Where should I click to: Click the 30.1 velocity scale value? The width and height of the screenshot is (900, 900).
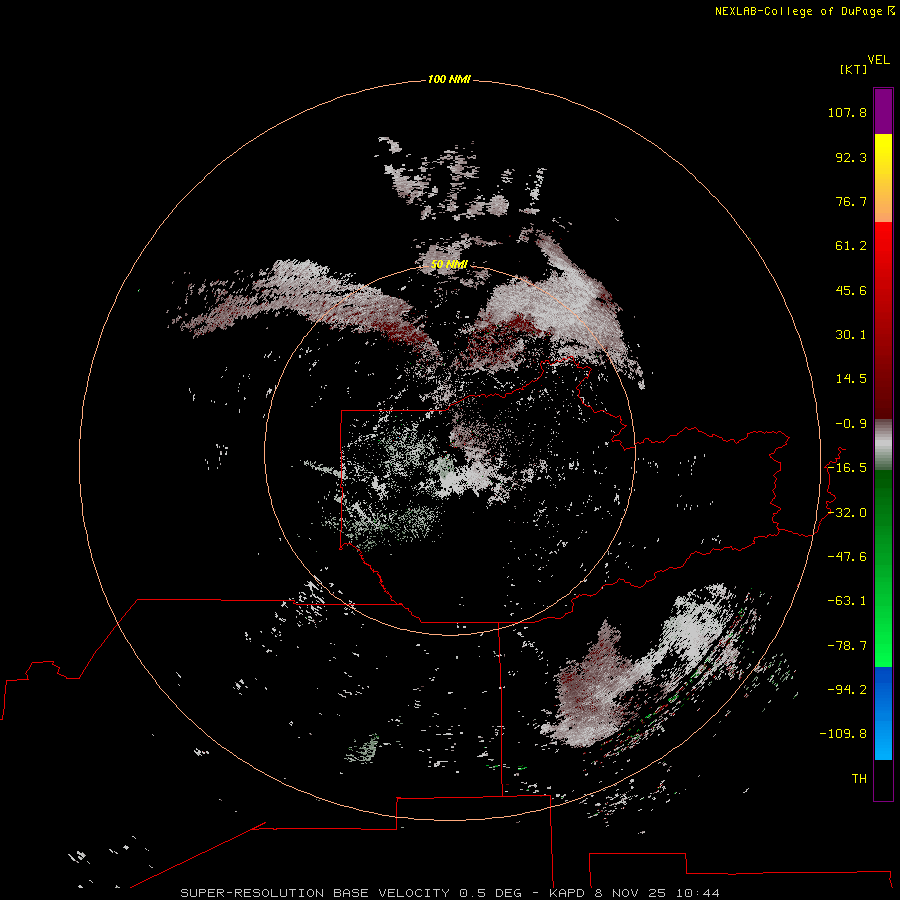(851, 335)
